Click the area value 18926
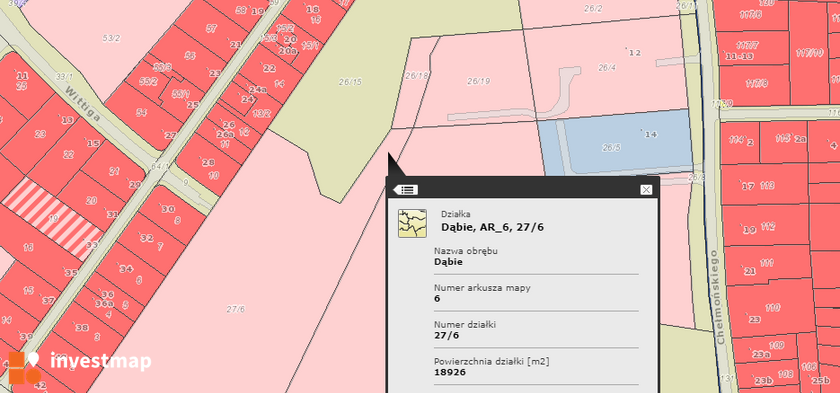 [x=449, y=372]
